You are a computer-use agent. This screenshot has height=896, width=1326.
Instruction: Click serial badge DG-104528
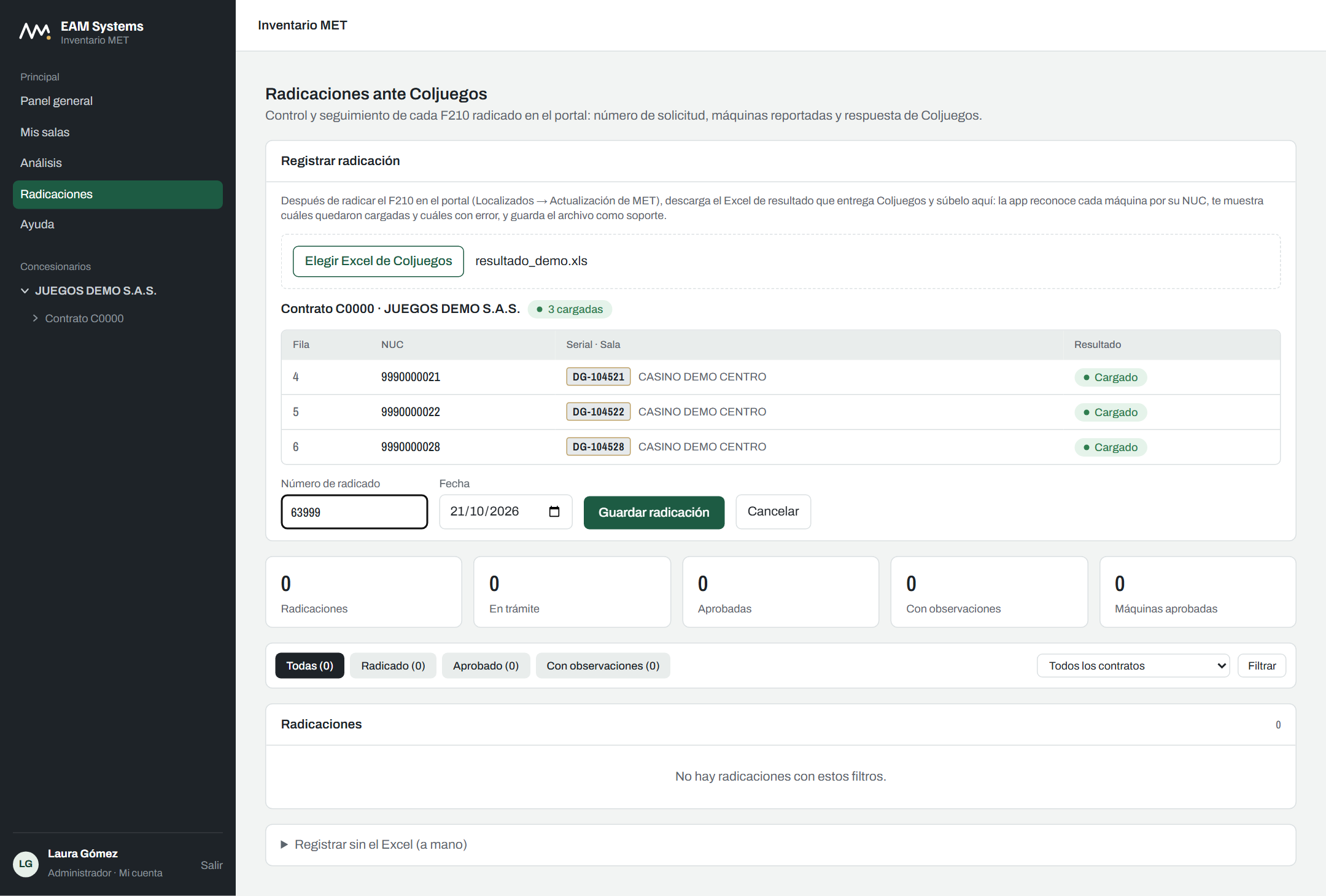(x=598, y=447)
